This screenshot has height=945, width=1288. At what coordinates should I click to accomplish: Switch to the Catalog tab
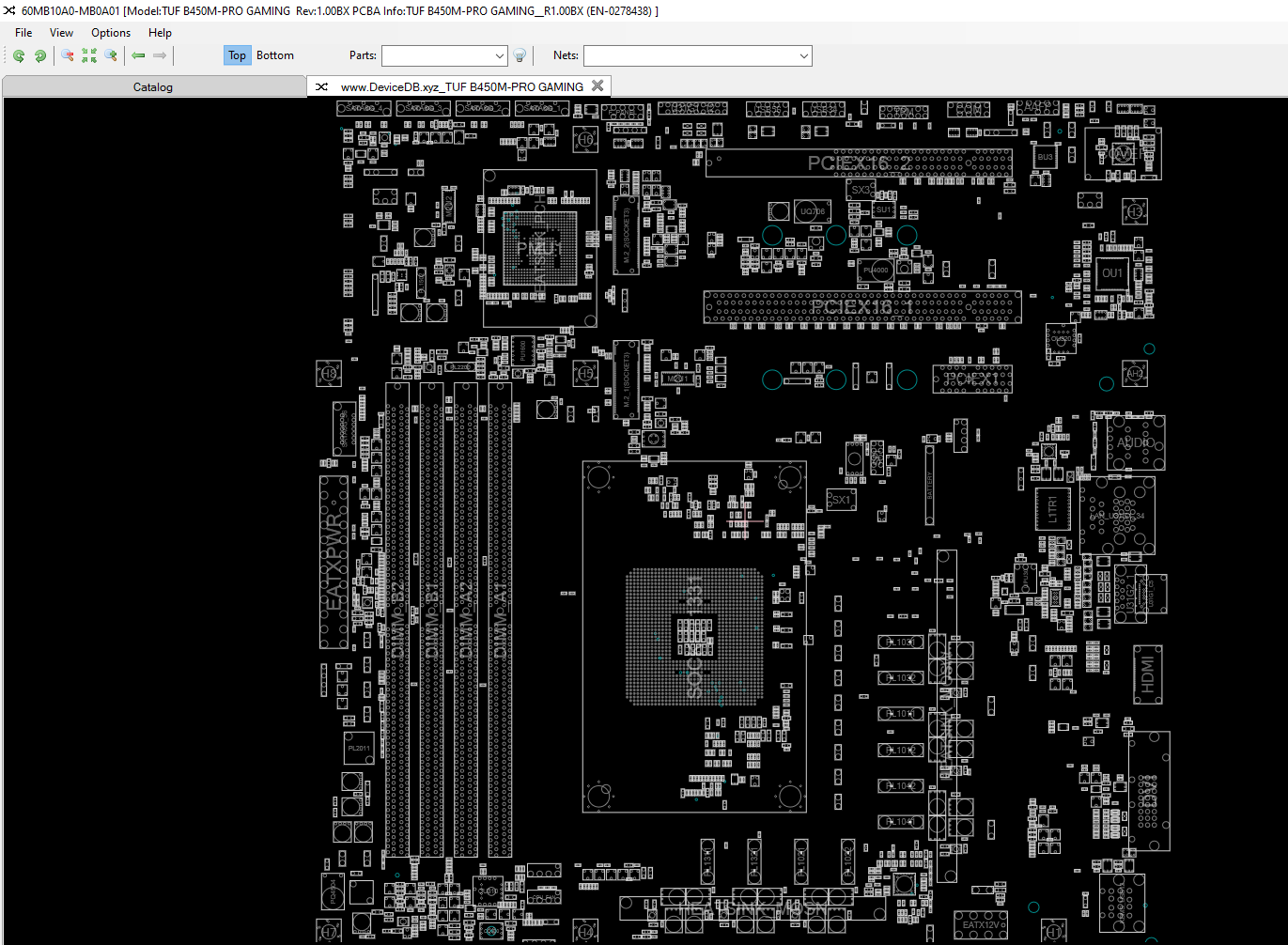[153, 86]
